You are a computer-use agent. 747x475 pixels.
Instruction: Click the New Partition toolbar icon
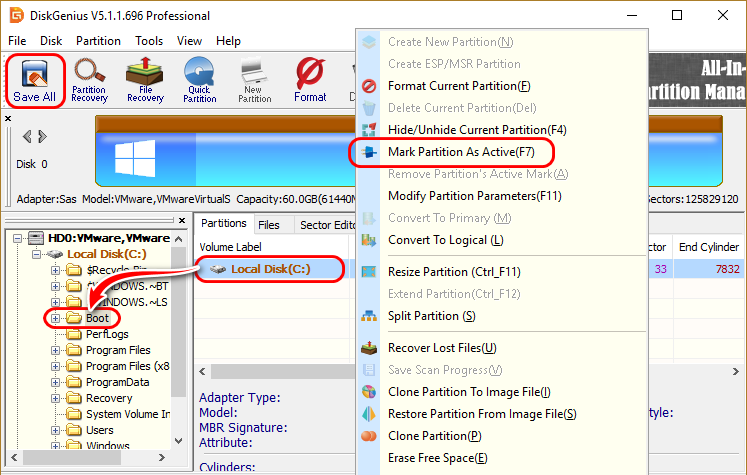click(x=254, y=81)
